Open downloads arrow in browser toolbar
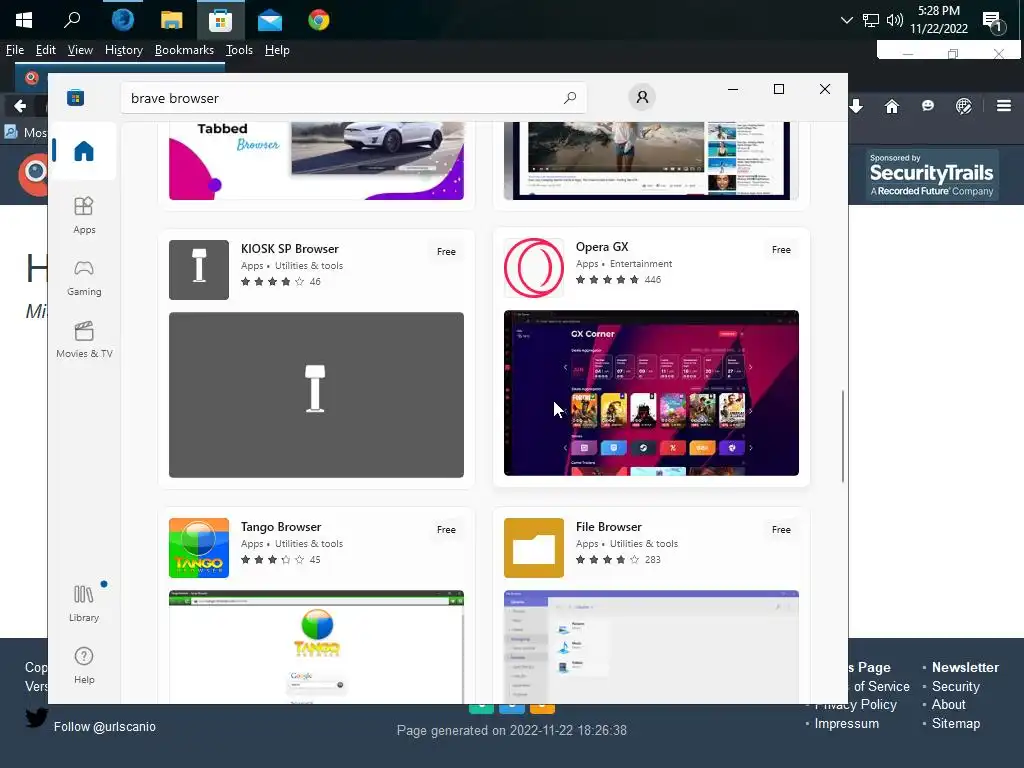1024x768 pixels. [856, 106]
